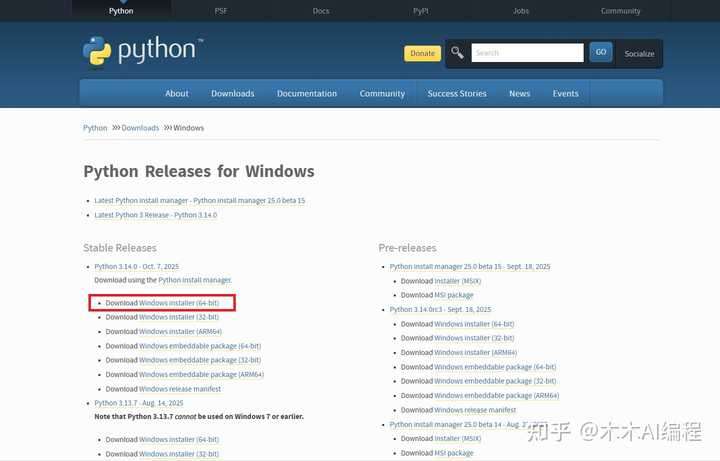Image resolution: width=720 pixels, height=461 pixels.
Task: Click the magnifying glass search icon
Action: click(457, 52)
